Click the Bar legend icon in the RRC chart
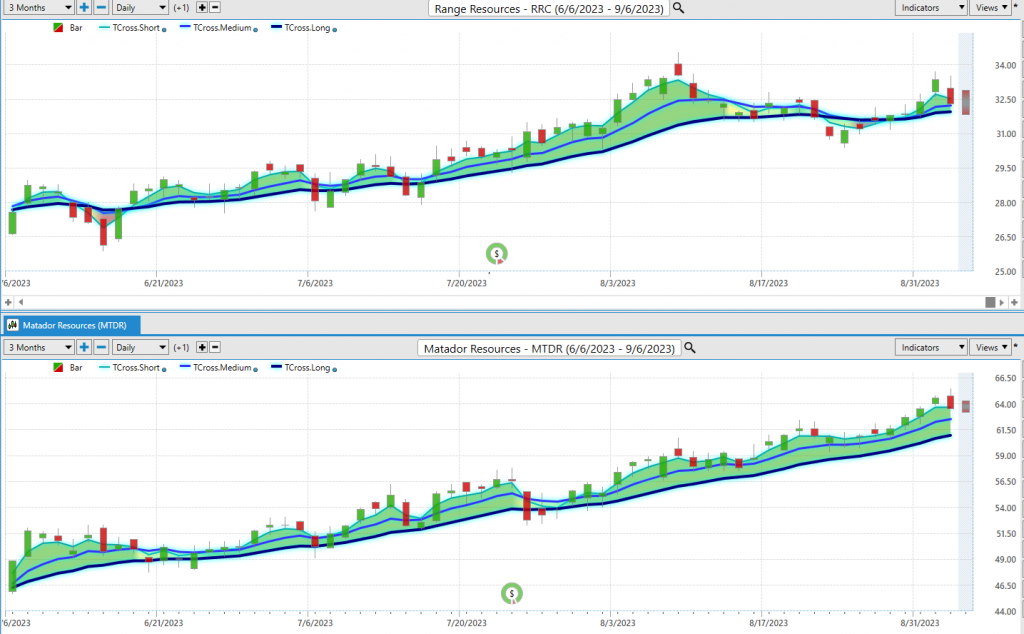 [x=58, y=28]
